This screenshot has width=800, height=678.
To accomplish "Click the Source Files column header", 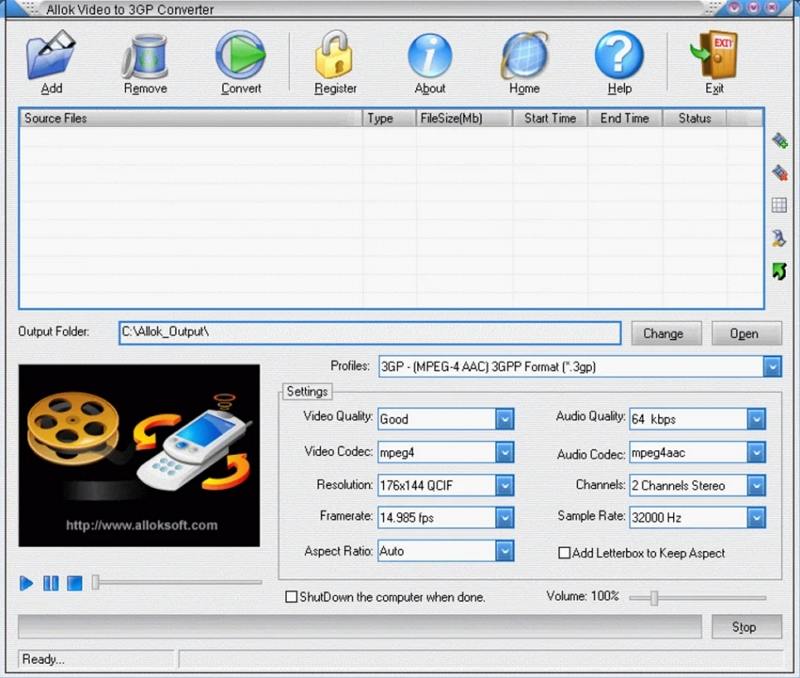I will 190,118.
